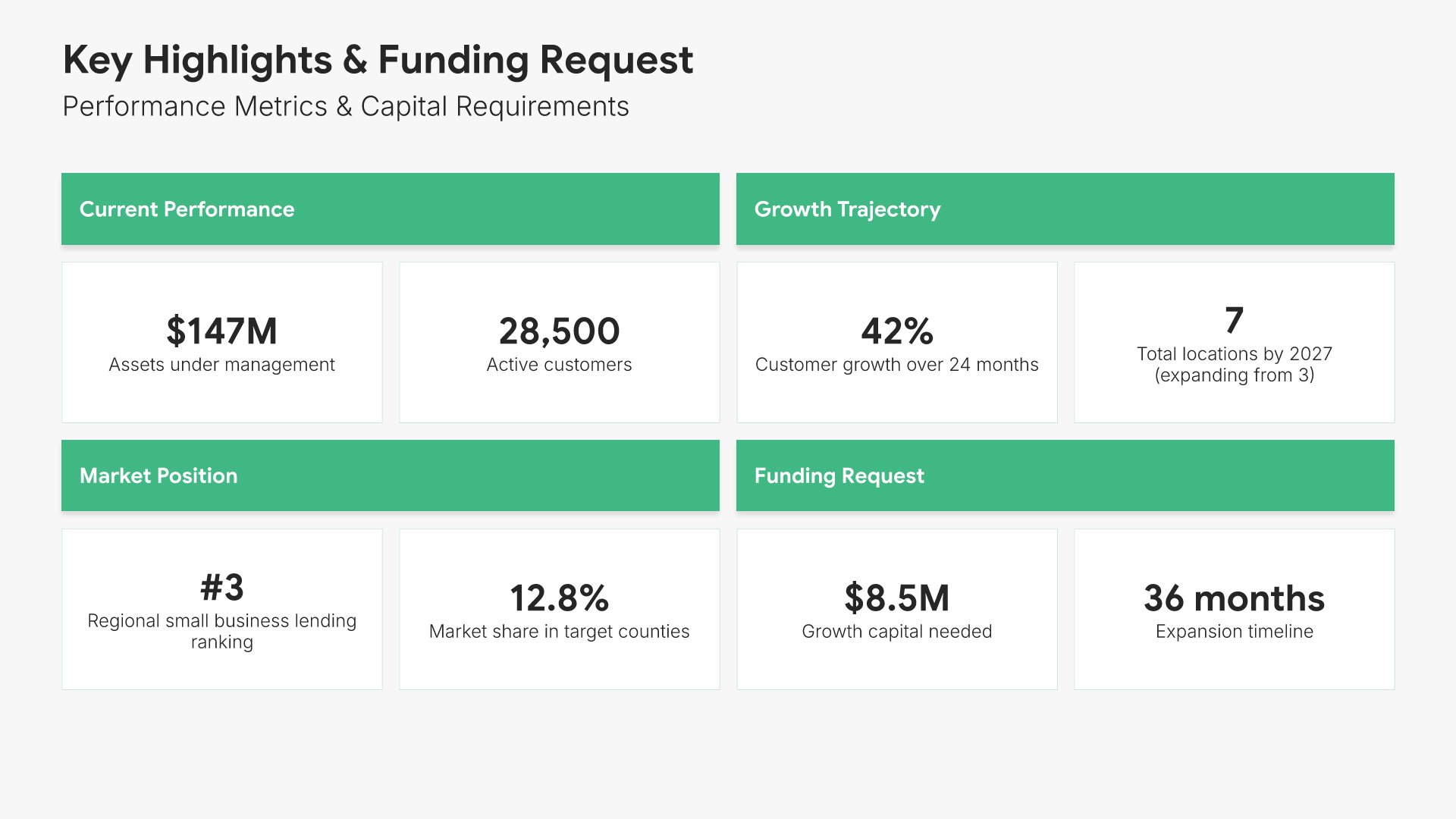This screenshot has width=1456, height=819.
Task: Select the Performance Metrics subtitle text
Action: click(345, 107)
